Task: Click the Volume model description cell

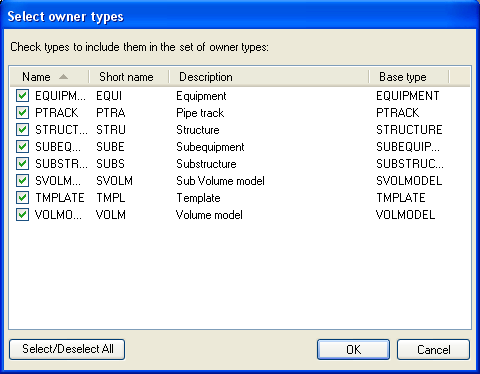Action: (x=209, y=215)
